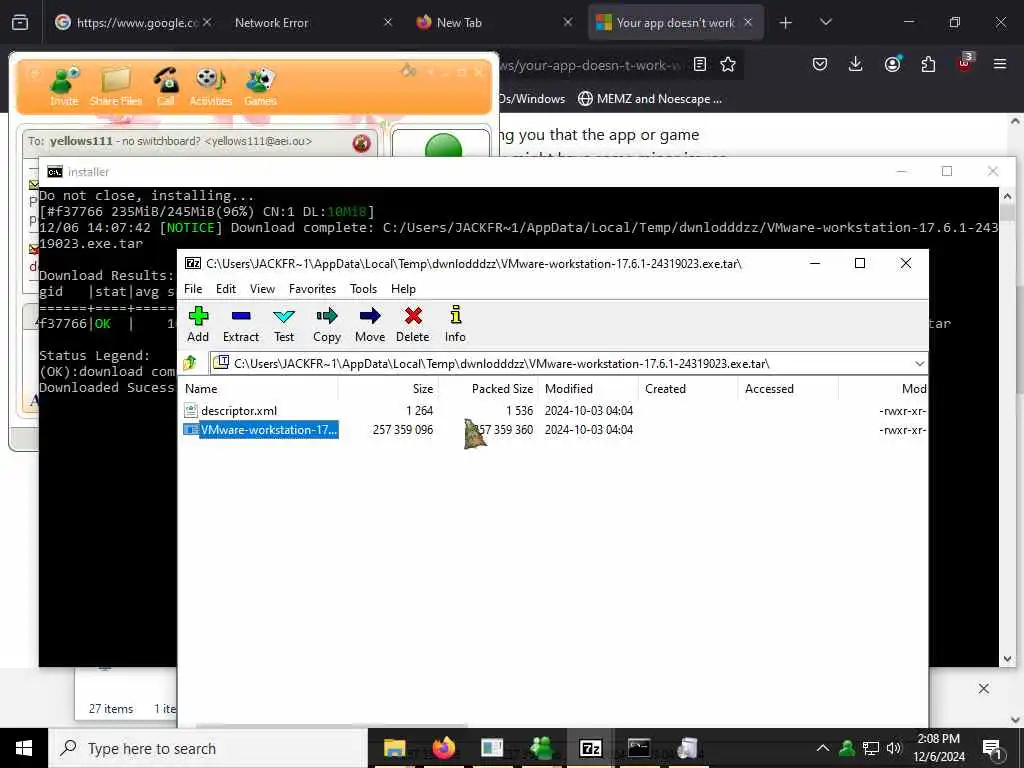Switch to the google.com browser tab
Image resolution: width=1024 pixels, height=768 pixels.
click(x=133, y=23)
